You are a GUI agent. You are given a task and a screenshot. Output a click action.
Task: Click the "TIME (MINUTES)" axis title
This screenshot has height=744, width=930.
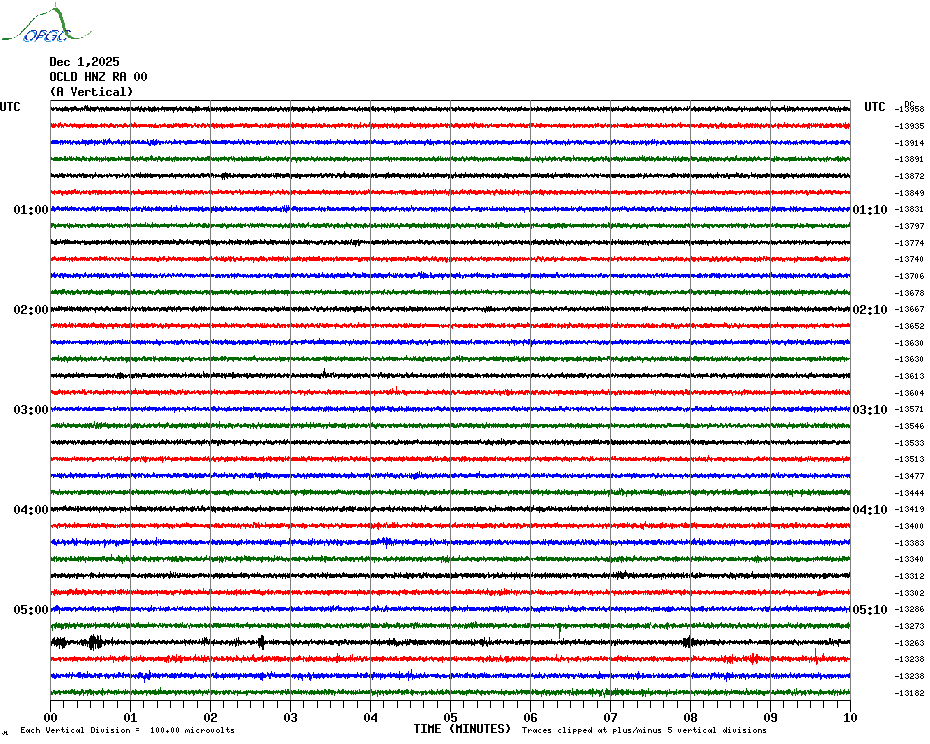pos(462,729)
